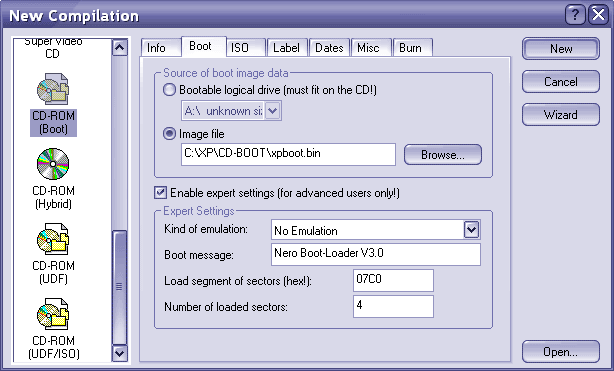Click the Number of loaded sectors field
The image size is (614, 371).
pyautogui.click(x=393, y=306)
